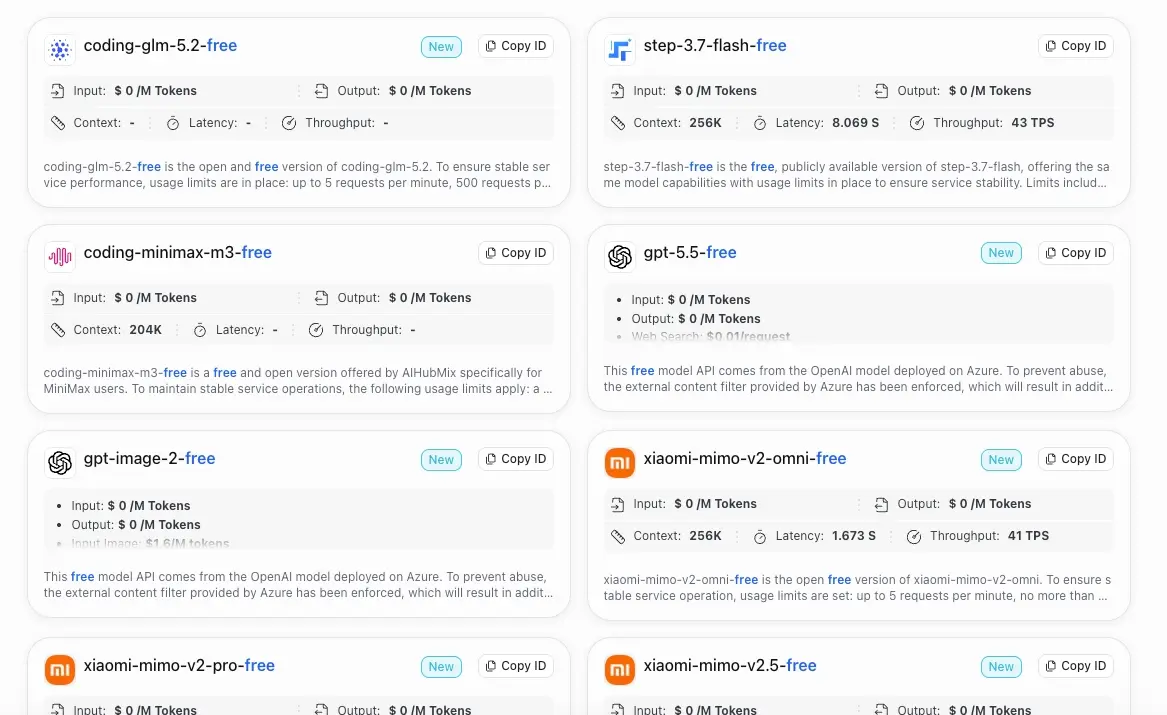Click the xiaomi-mimo-v2-omni-free Xiaomi logo
Image resolution: width=1167 pixels, height=715 pixels.
point(619,463)
